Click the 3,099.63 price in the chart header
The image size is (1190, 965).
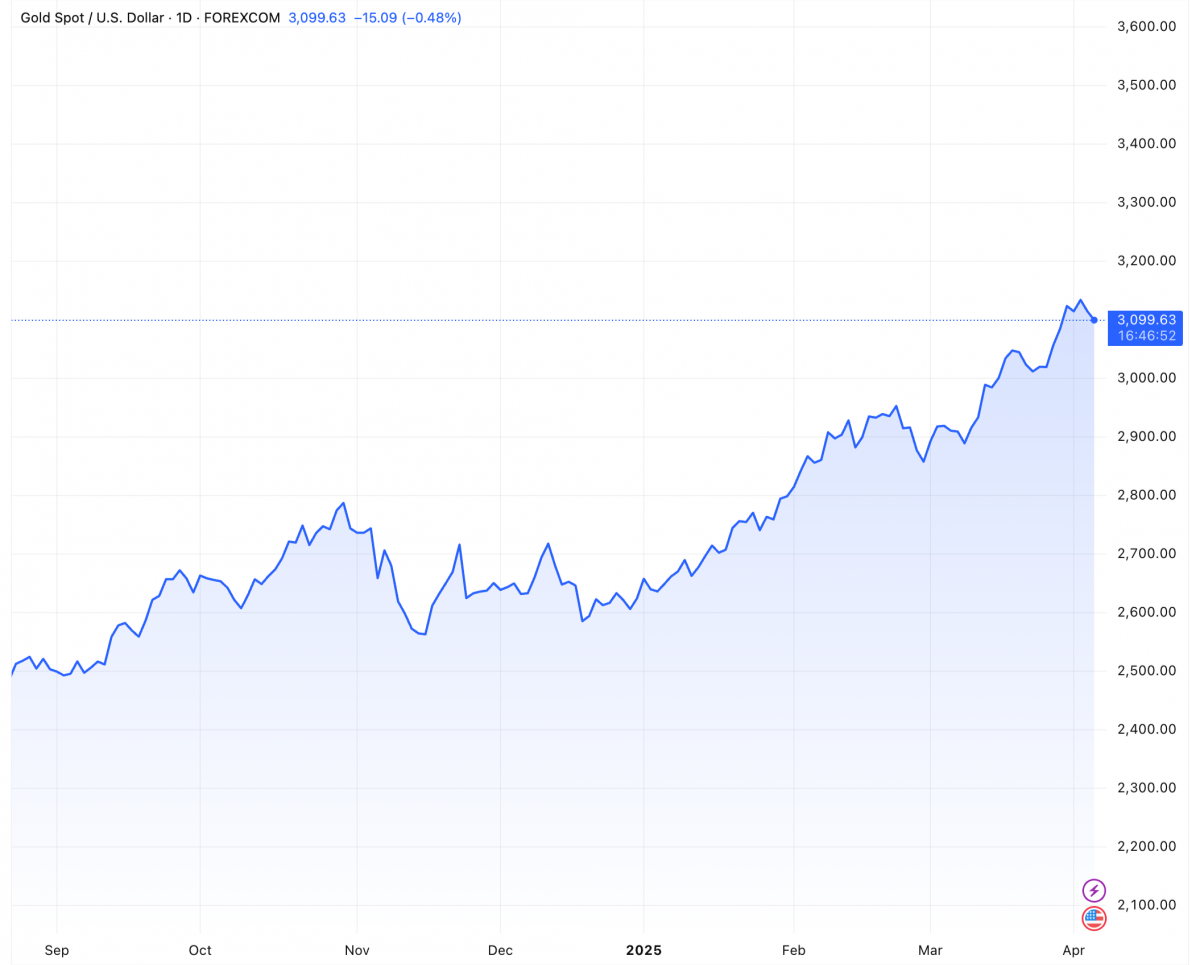point(316,18)
